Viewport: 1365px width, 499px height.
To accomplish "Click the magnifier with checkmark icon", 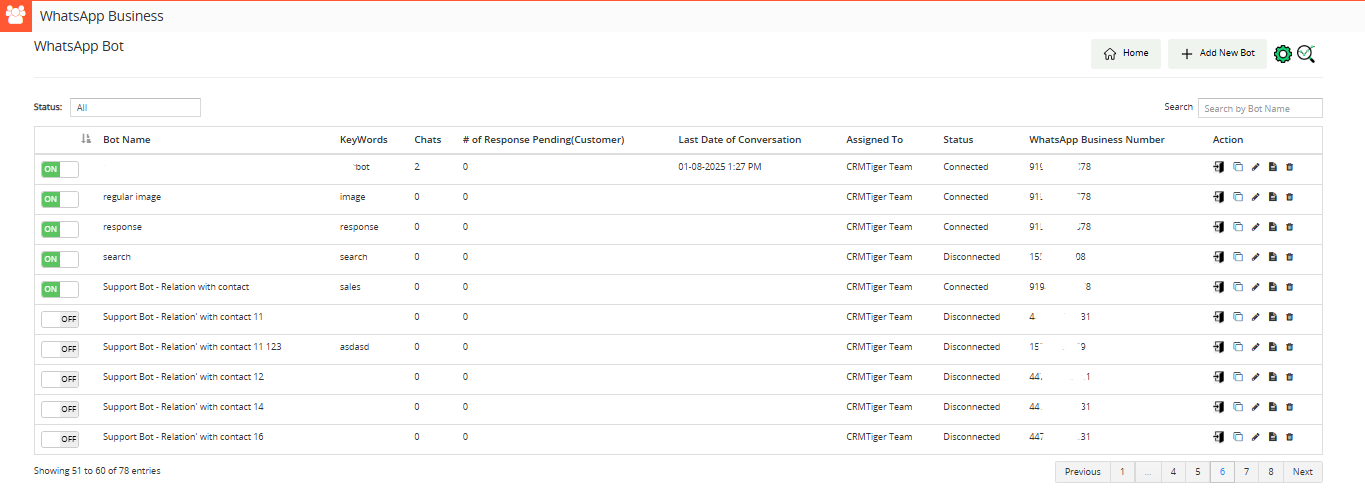I will pos(1306,54).
